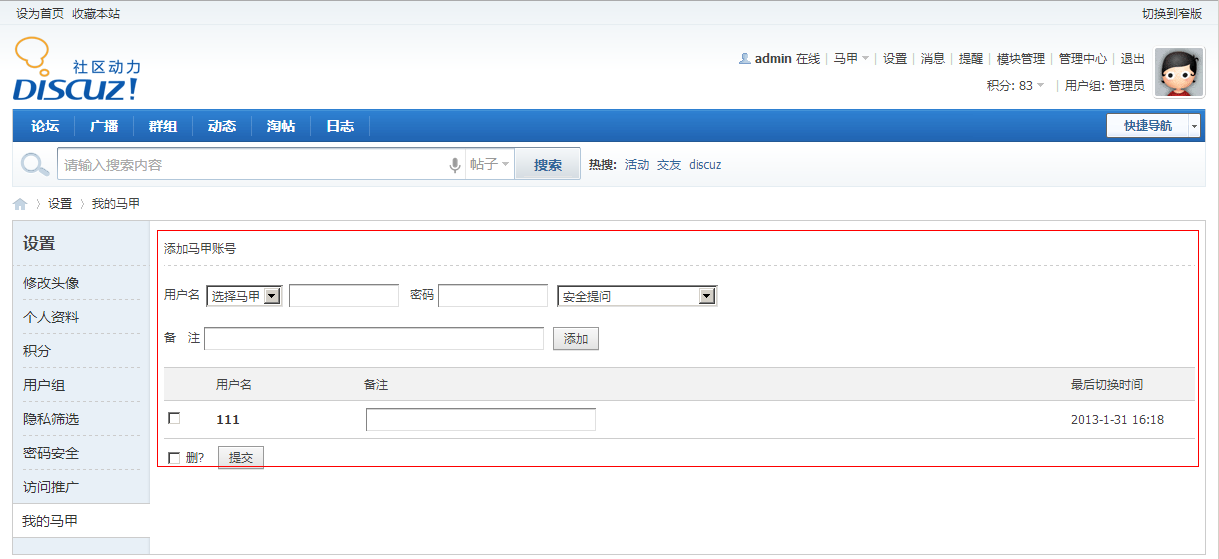Open the 论坛 navigation tab

click(x=45, y=126)
